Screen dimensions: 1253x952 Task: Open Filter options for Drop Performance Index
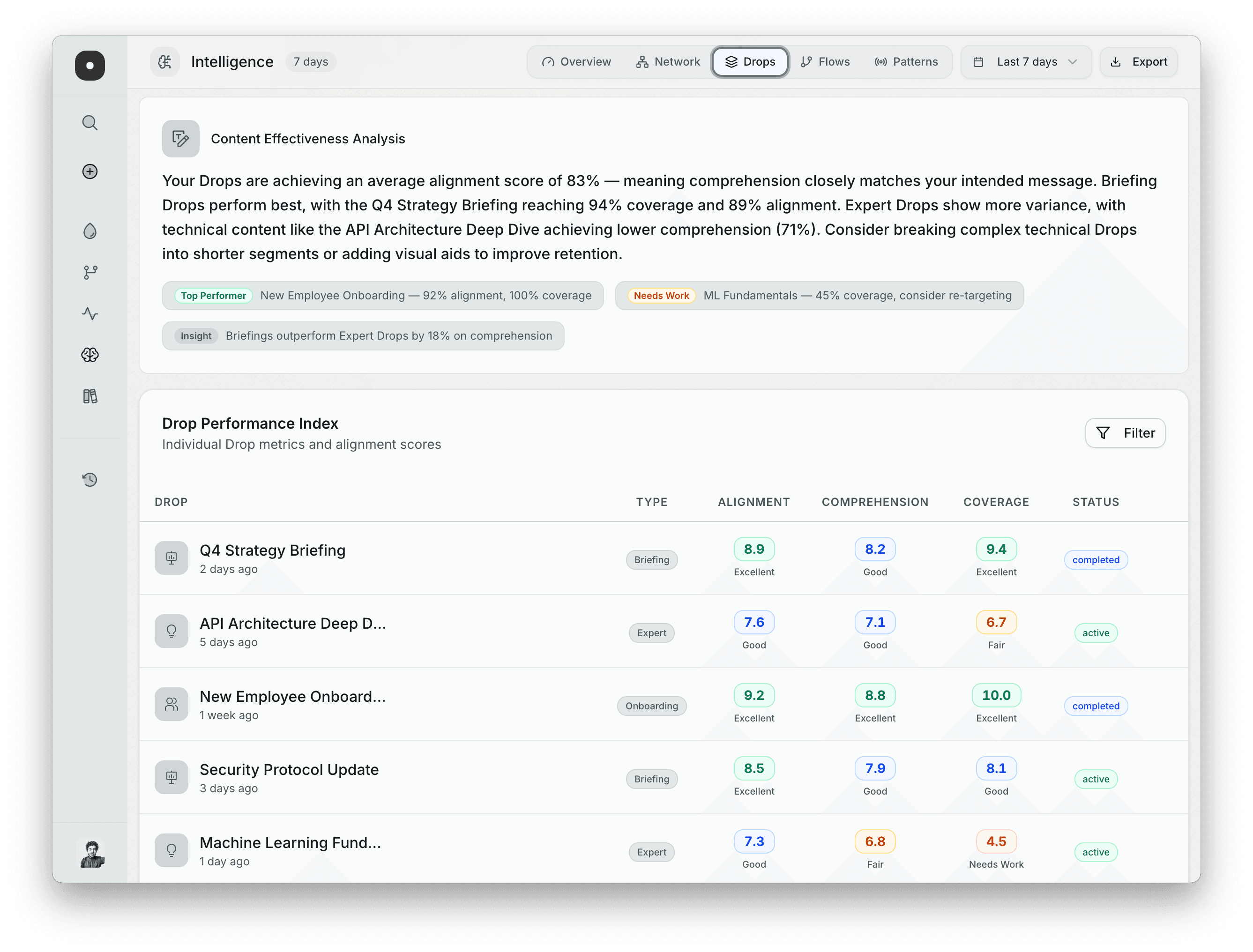pyautogui.click(x=1125, y=432)
